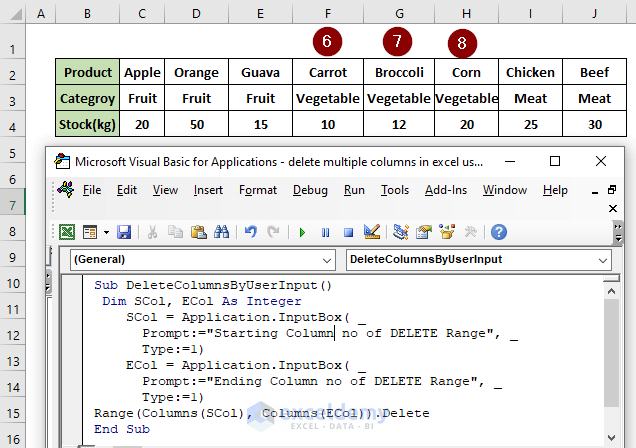Click the Redo arrow icon
Image resolution: width=636 pixels, height=448 pixels.
click(x=273, y=232)
